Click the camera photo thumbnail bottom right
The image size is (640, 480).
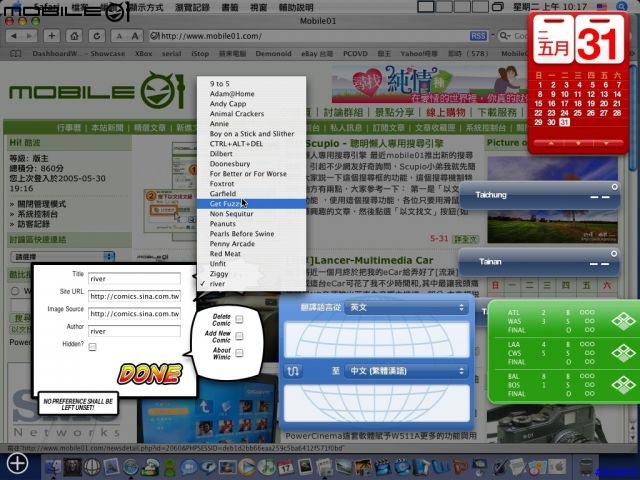(553, 424)
